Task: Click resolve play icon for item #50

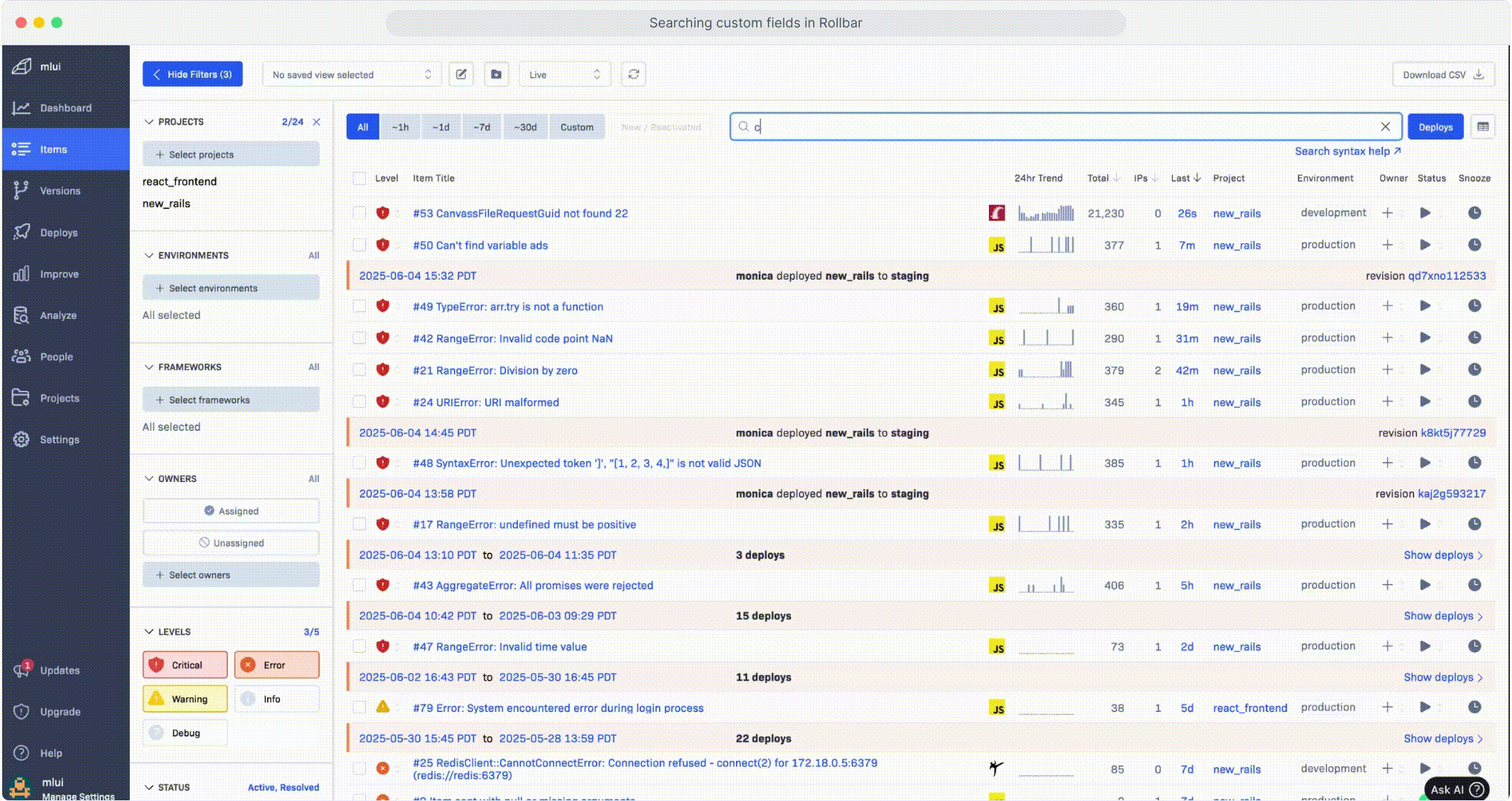Action: click(x=1424, y=245)
